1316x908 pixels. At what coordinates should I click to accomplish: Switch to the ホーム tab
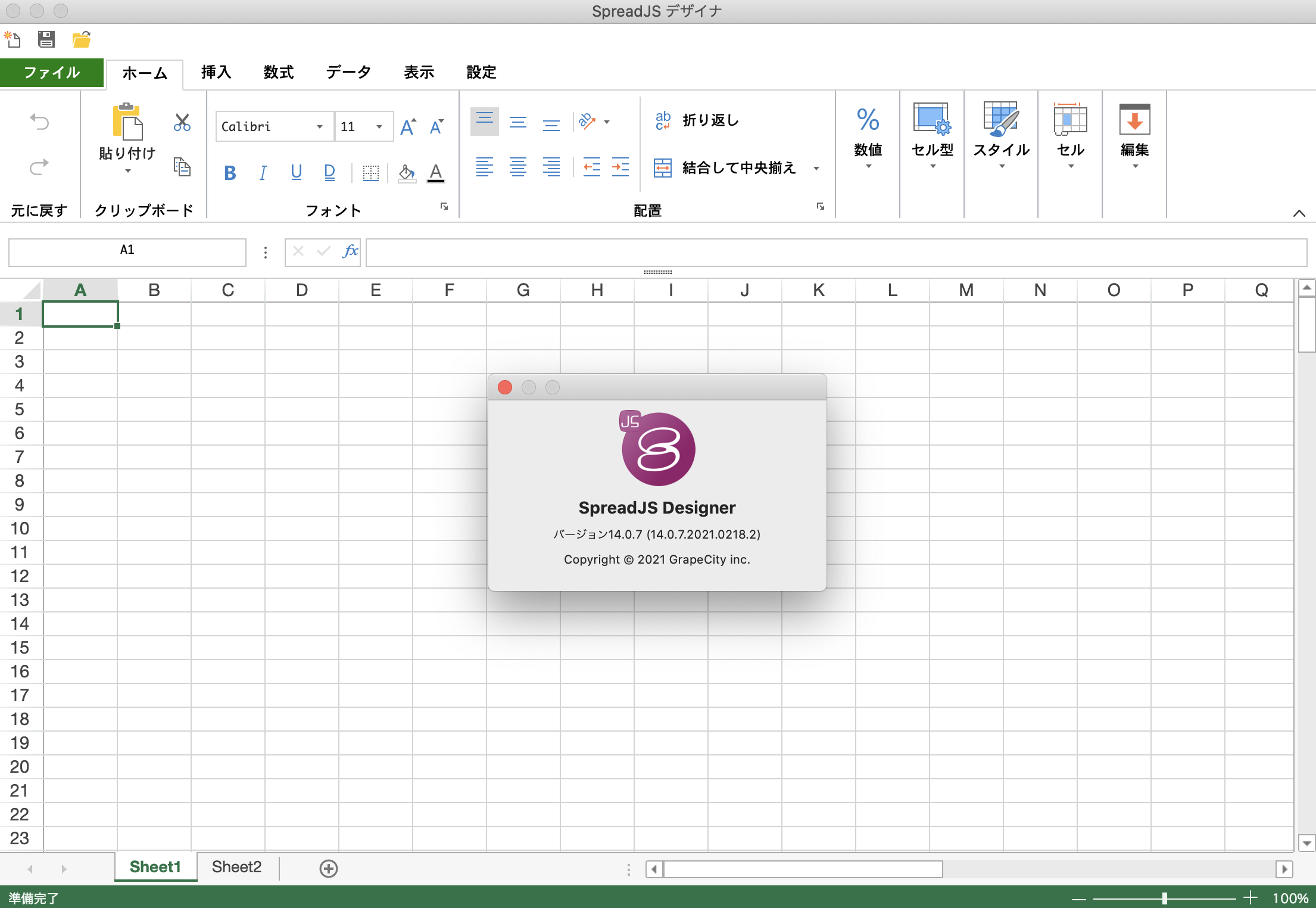pos(145,73)
